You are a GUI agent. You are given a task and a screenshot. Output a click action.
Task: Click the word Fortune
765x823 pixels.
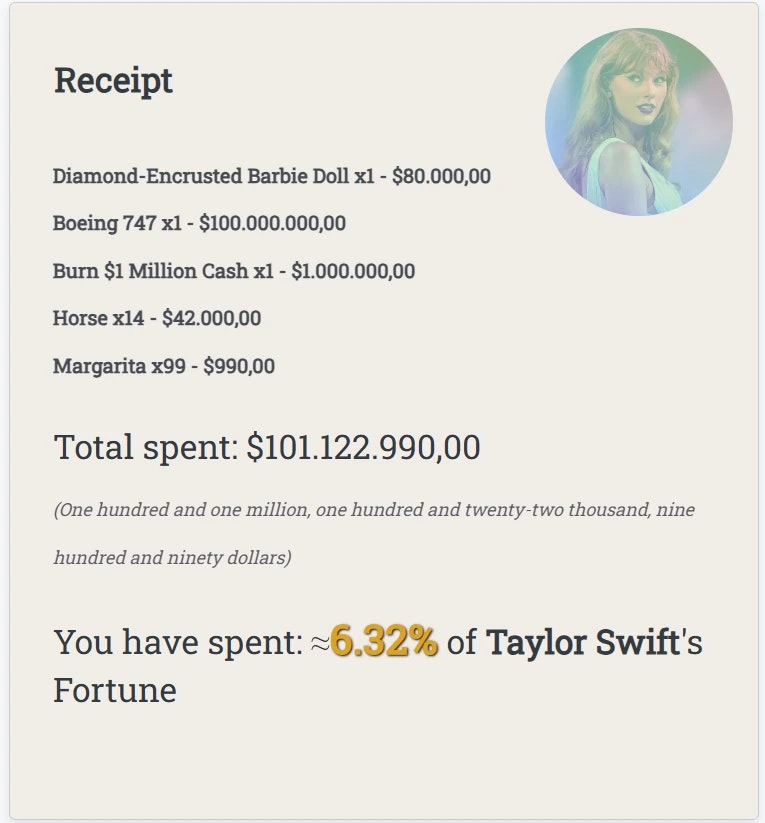click(115, 690)
